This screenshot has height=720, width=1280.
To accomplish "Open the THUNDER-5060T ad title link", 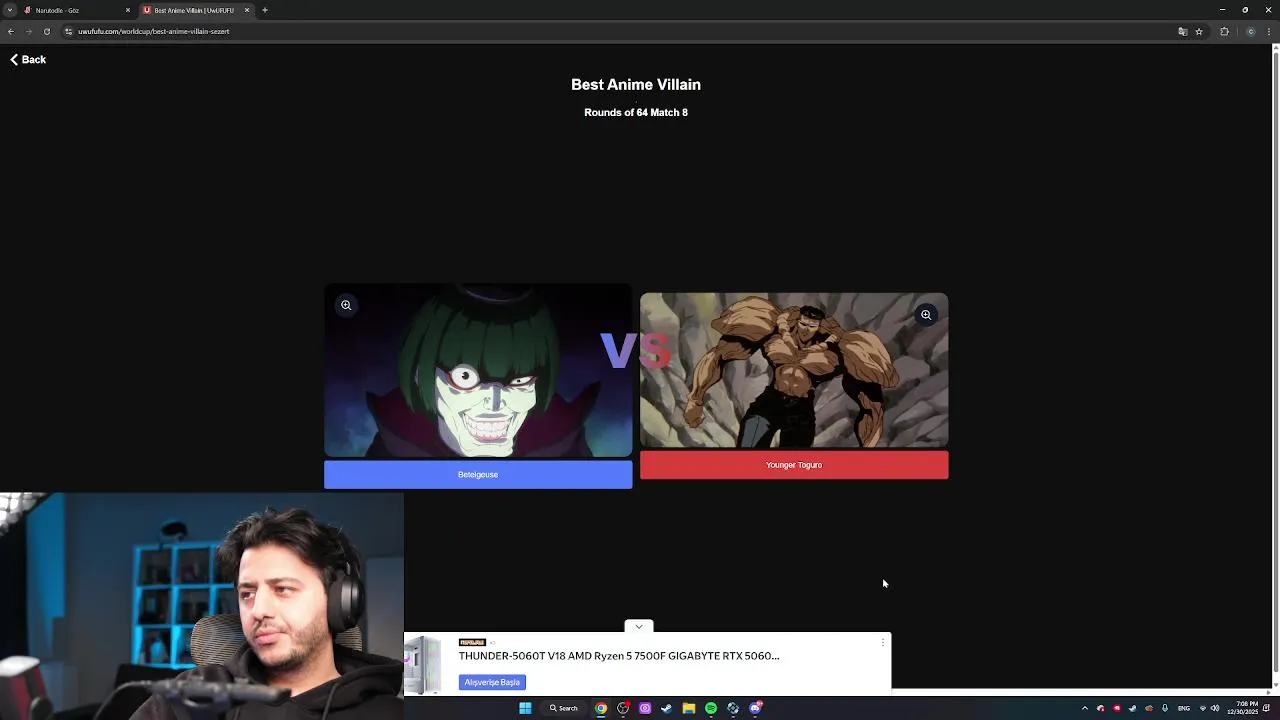I will (619, 656).
